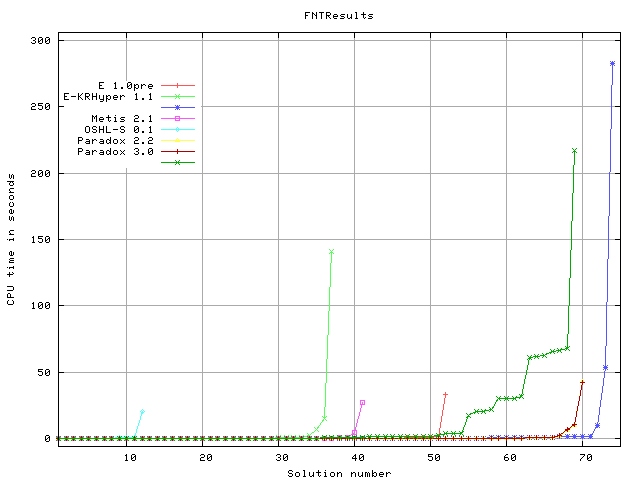This screenshot has height=480, width=640.
Task: Click the y-axis tick label 100
Action: (40, 306)
